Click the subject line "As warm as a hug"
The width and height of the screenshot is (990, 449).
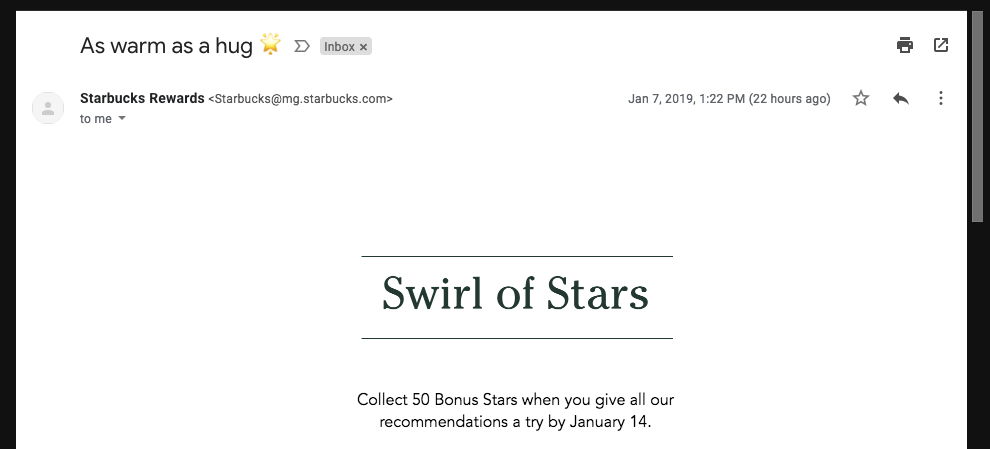click(166, 45)
